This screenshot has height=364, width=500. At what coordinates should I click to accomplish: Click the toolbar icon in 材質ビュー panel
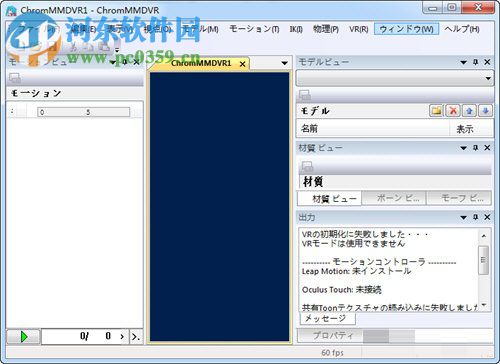click(307, 166)
